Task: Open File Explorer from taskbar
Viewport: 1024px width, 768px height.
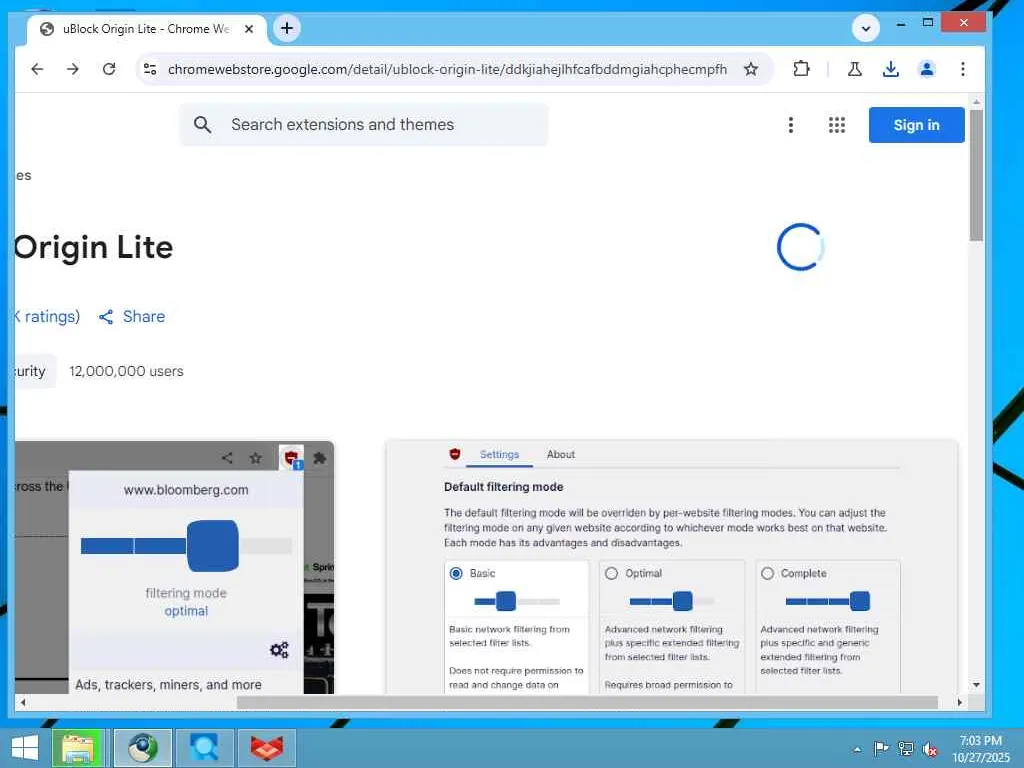Action: coord(79,748)
